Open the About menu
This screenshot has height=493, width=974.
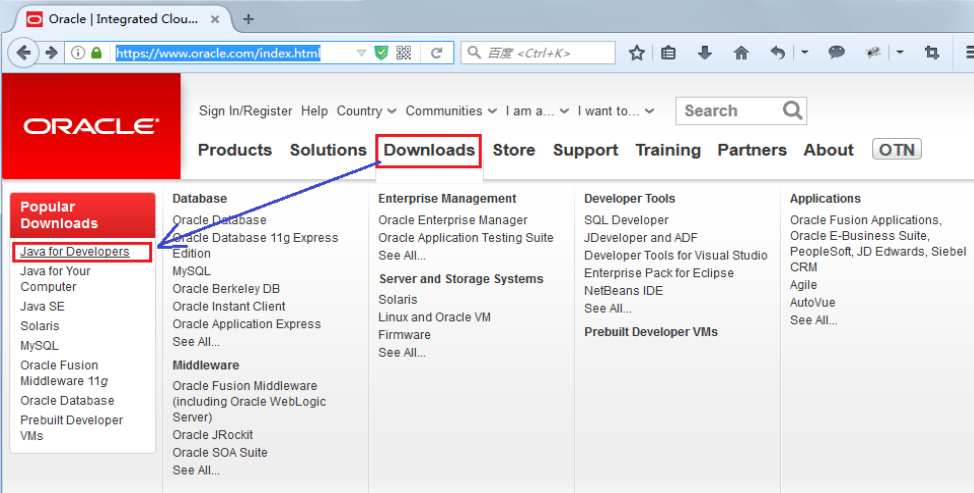pyautogui.click(x=829, y=150)
